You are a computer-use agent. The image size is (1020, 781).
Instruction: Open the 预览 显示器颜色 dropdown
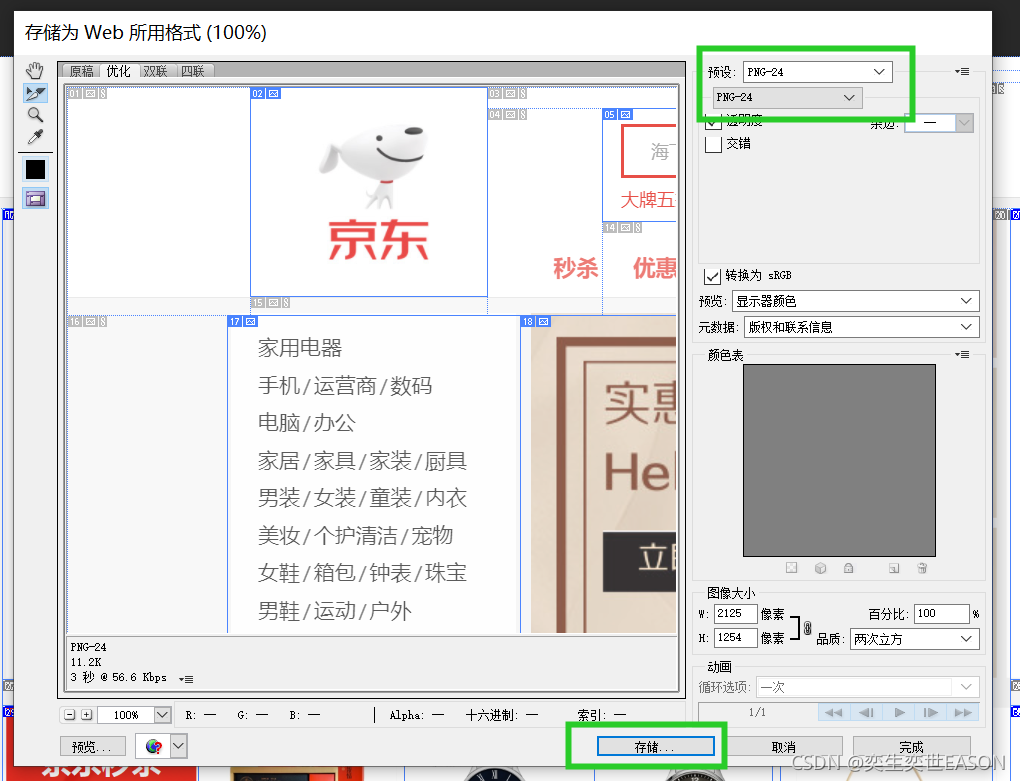point(855,301)
